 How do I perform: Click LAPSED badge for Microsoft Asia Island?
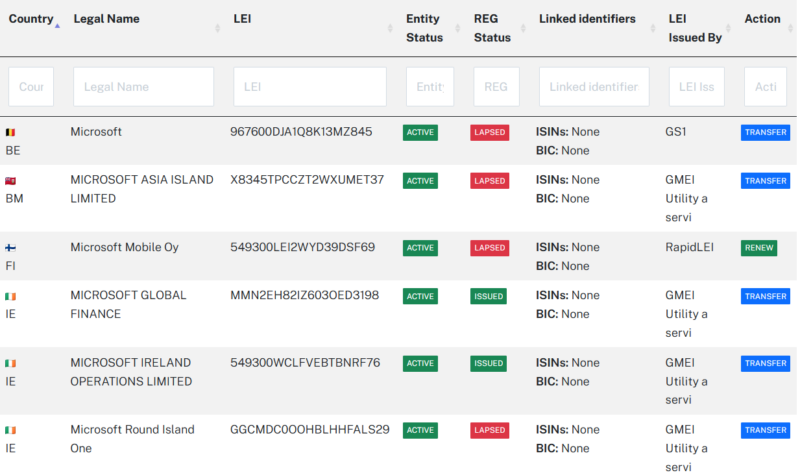pos(489,181)
